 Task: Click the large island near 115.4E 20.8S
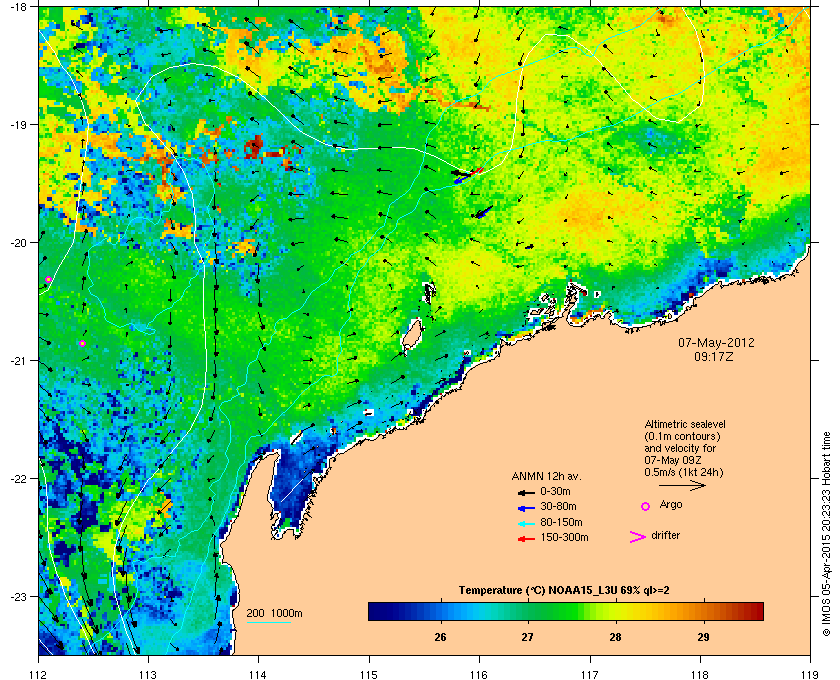pos(412,335)
